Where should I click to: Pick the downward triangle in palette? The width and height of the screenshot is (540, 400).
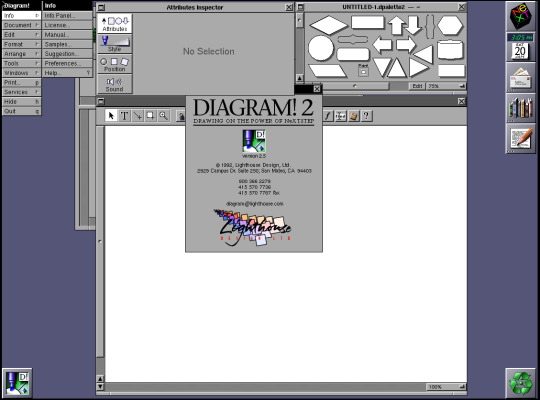click(383, 67)
